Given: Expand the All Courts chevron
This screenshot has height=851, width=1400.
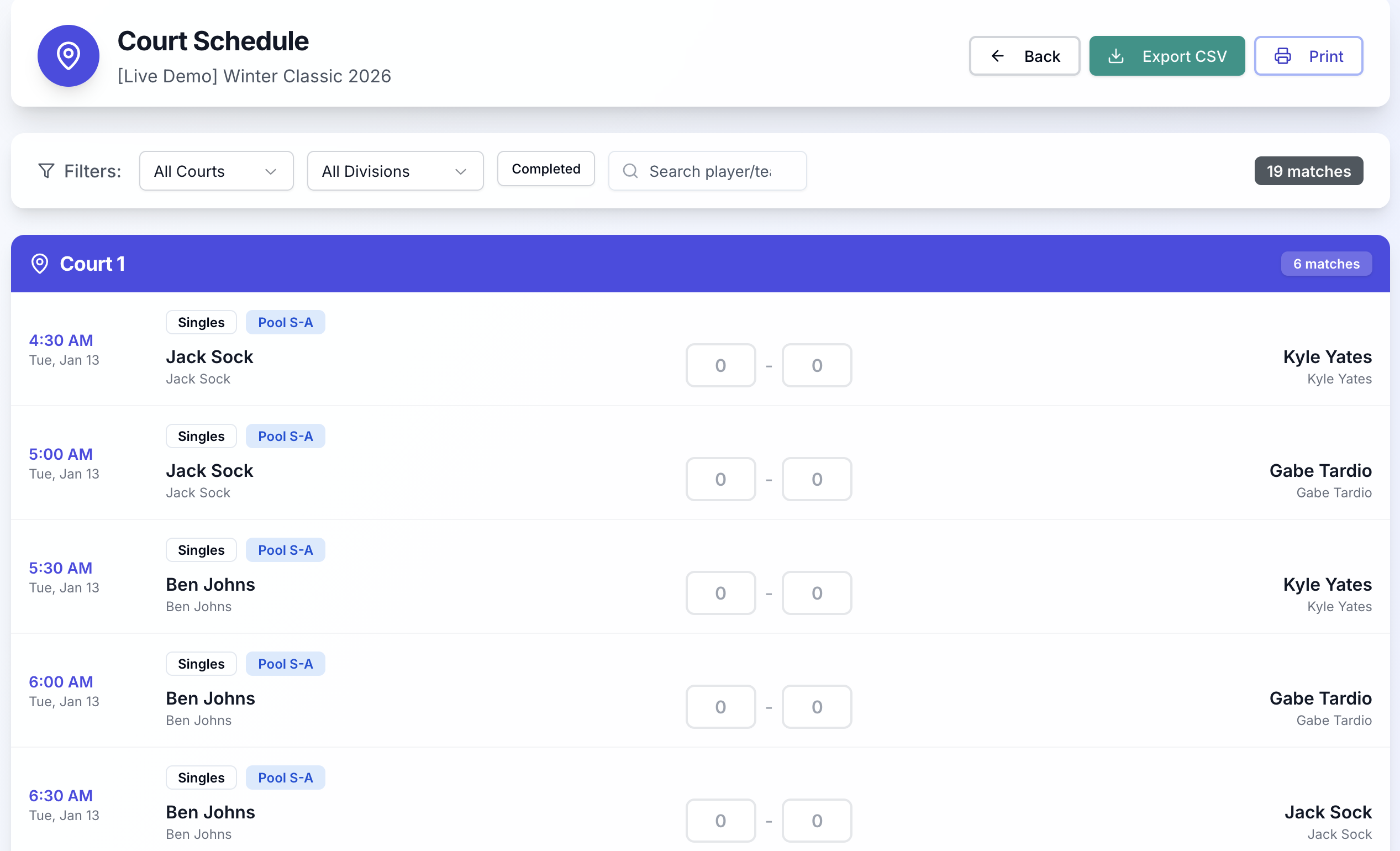Looking at the screenshot, I should pyautogui.click(x=271, y=171).
